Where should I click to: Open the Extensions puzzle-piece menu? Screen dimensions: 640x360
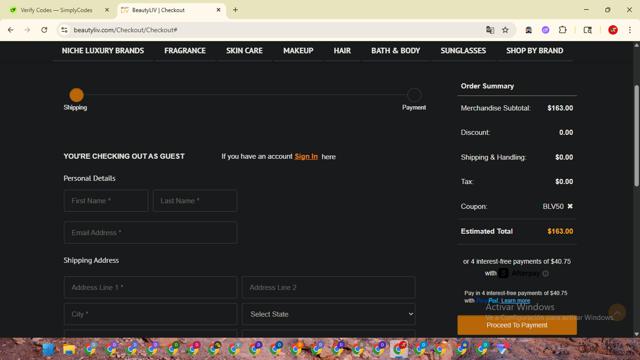tap(562, 30)
